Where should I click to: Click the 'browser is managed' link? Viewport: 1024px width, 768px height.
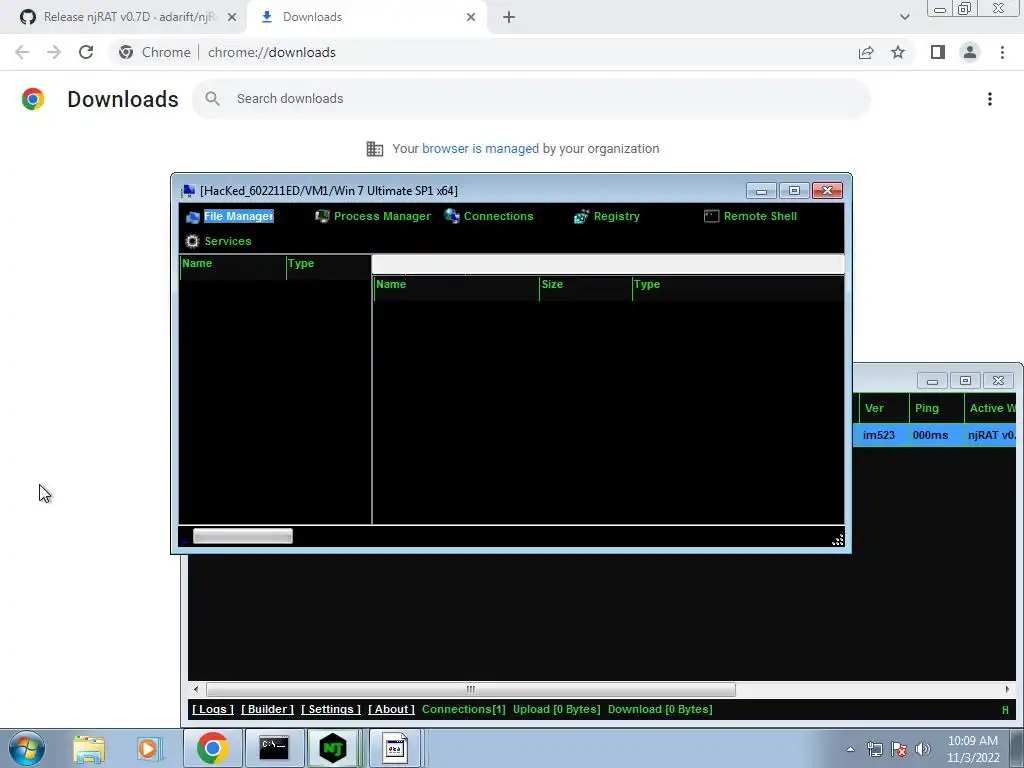click(480, 149)
